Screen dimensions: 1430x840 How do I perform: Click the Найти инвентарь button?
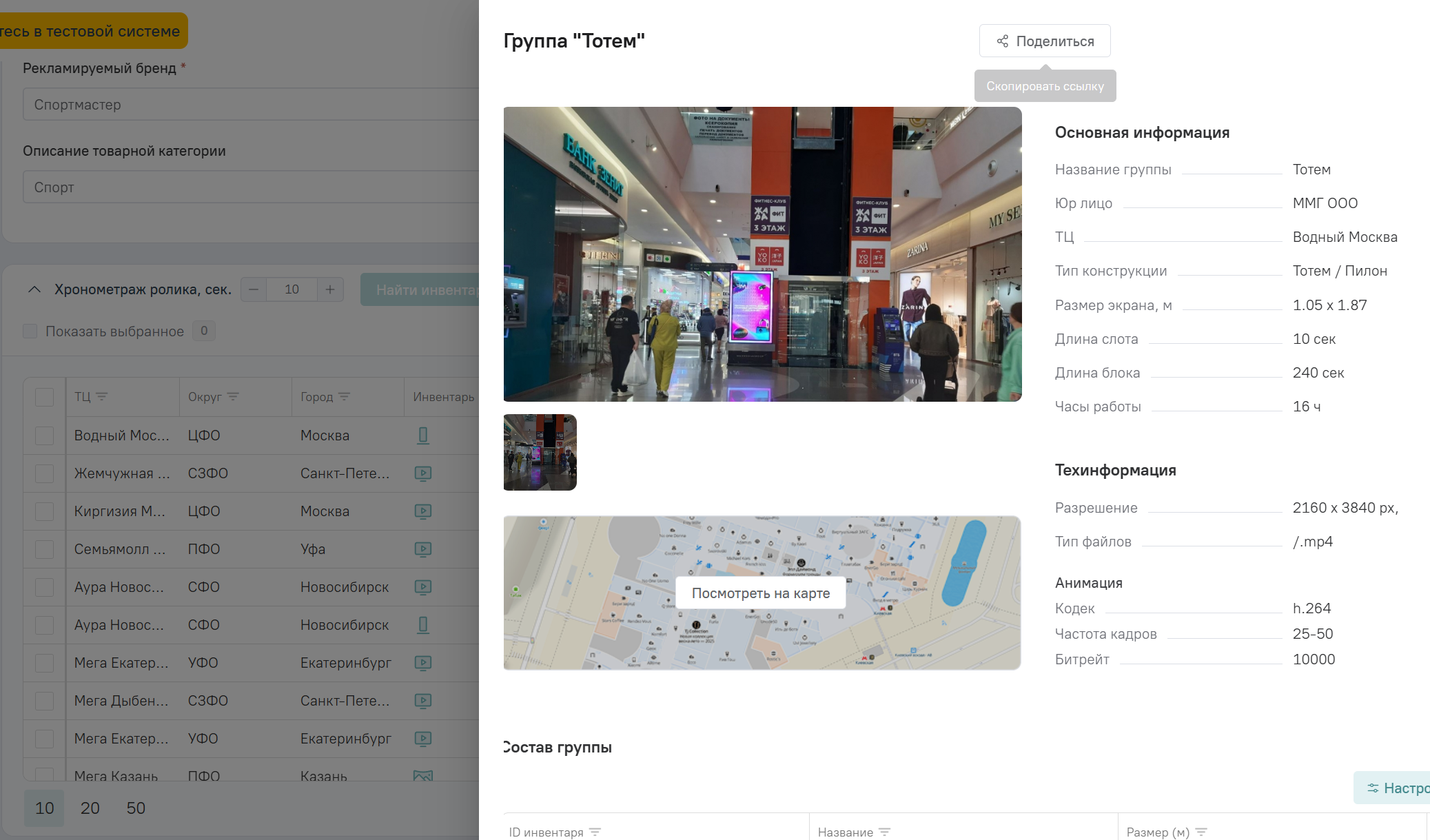(x=420, y=290)
